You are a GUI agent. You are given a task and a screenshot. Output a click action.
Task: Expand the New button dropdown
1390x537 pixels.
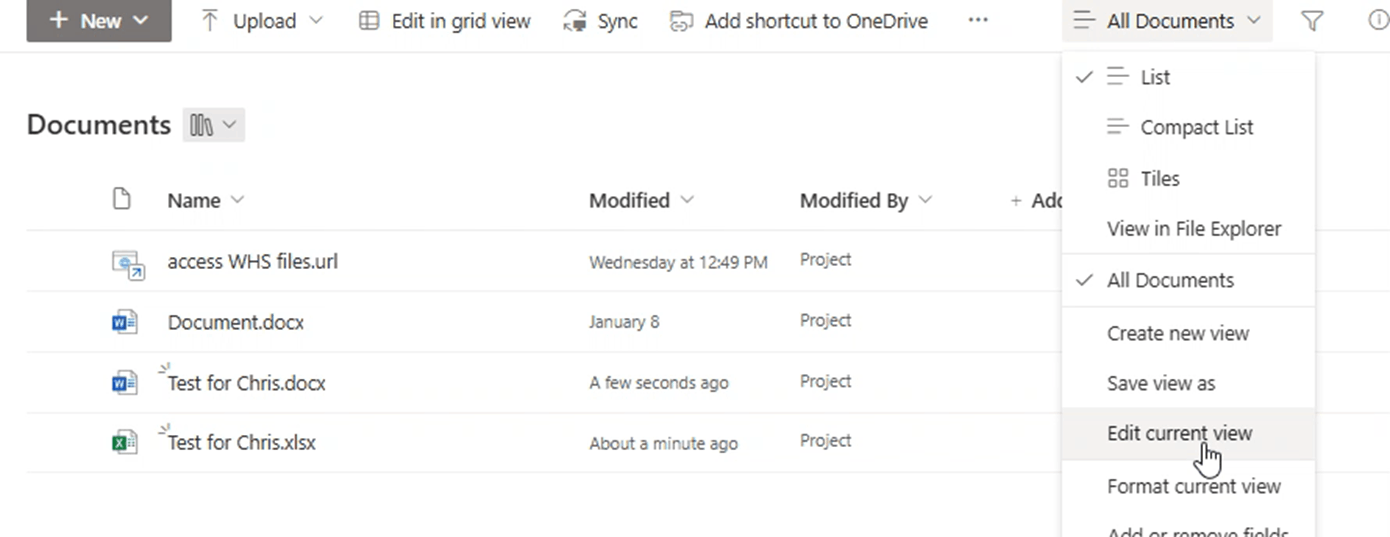(x=99, y=21)
